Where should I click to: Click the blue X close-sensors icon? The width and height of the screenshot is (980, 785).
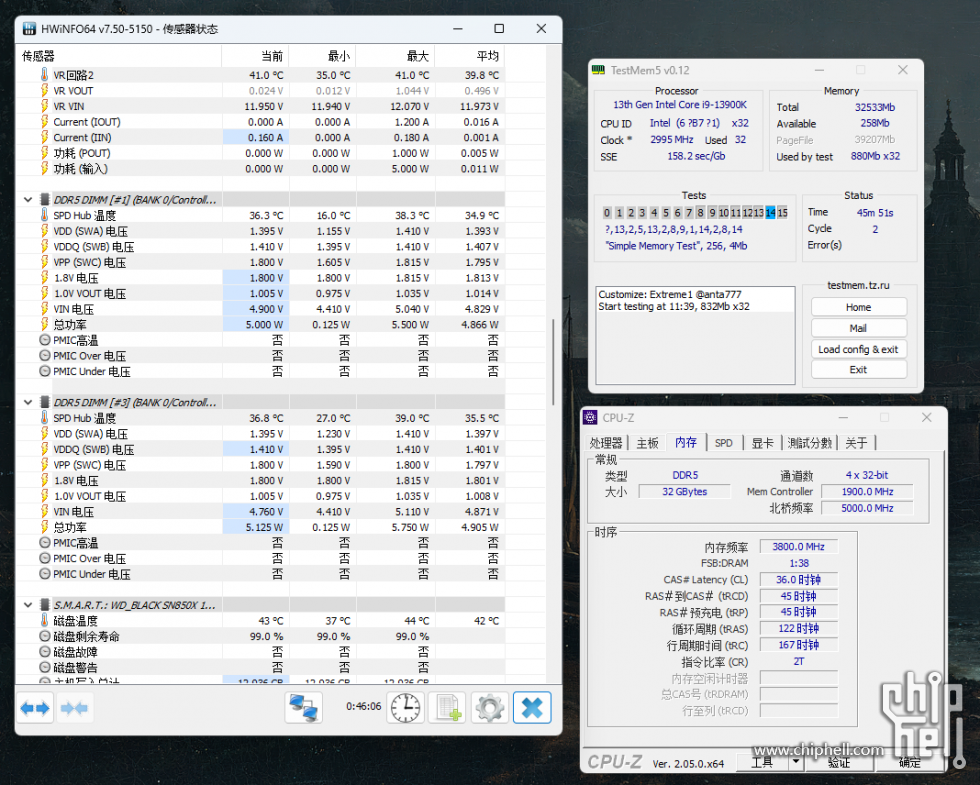(532, 708)
